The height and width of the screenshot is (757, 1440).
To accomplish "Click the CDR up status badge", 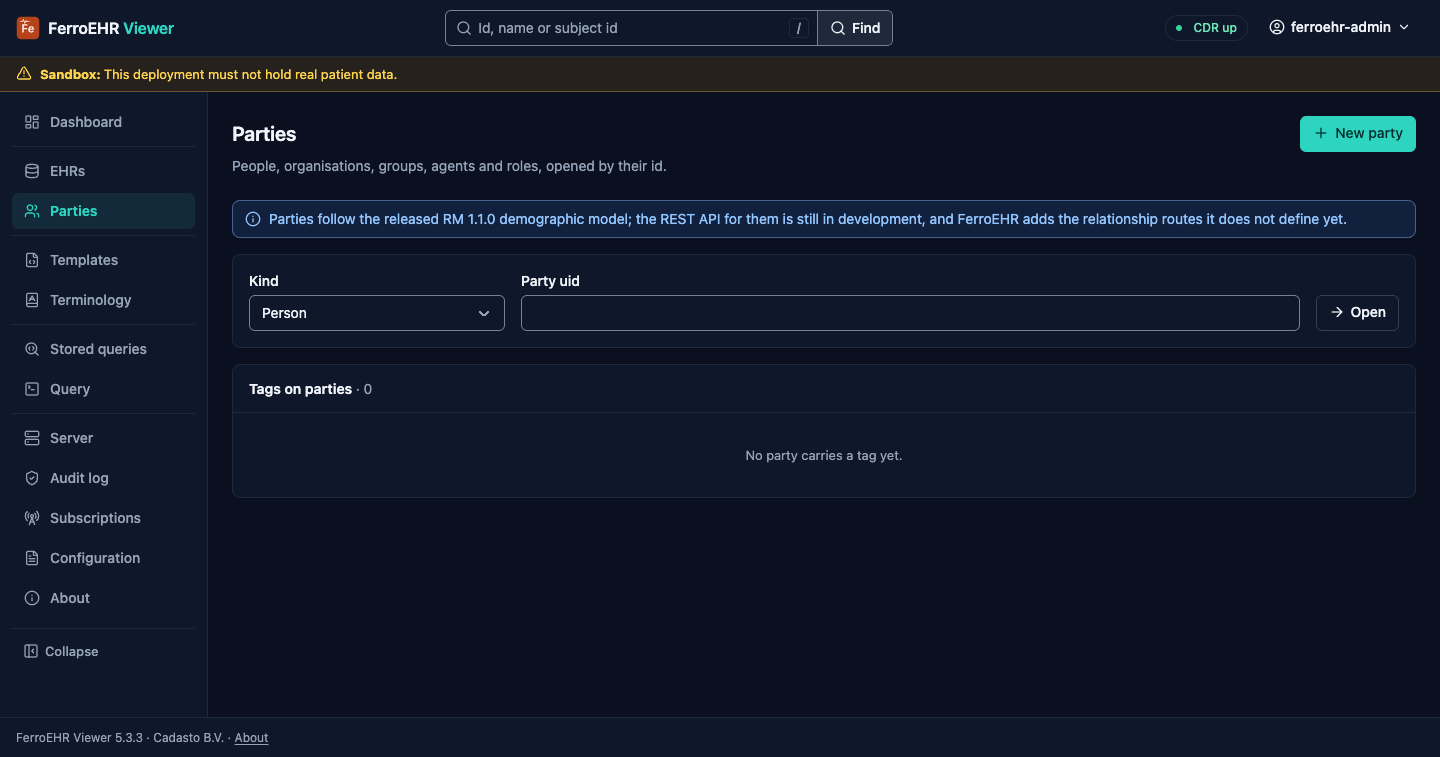I will click(x=1206, y=28).
